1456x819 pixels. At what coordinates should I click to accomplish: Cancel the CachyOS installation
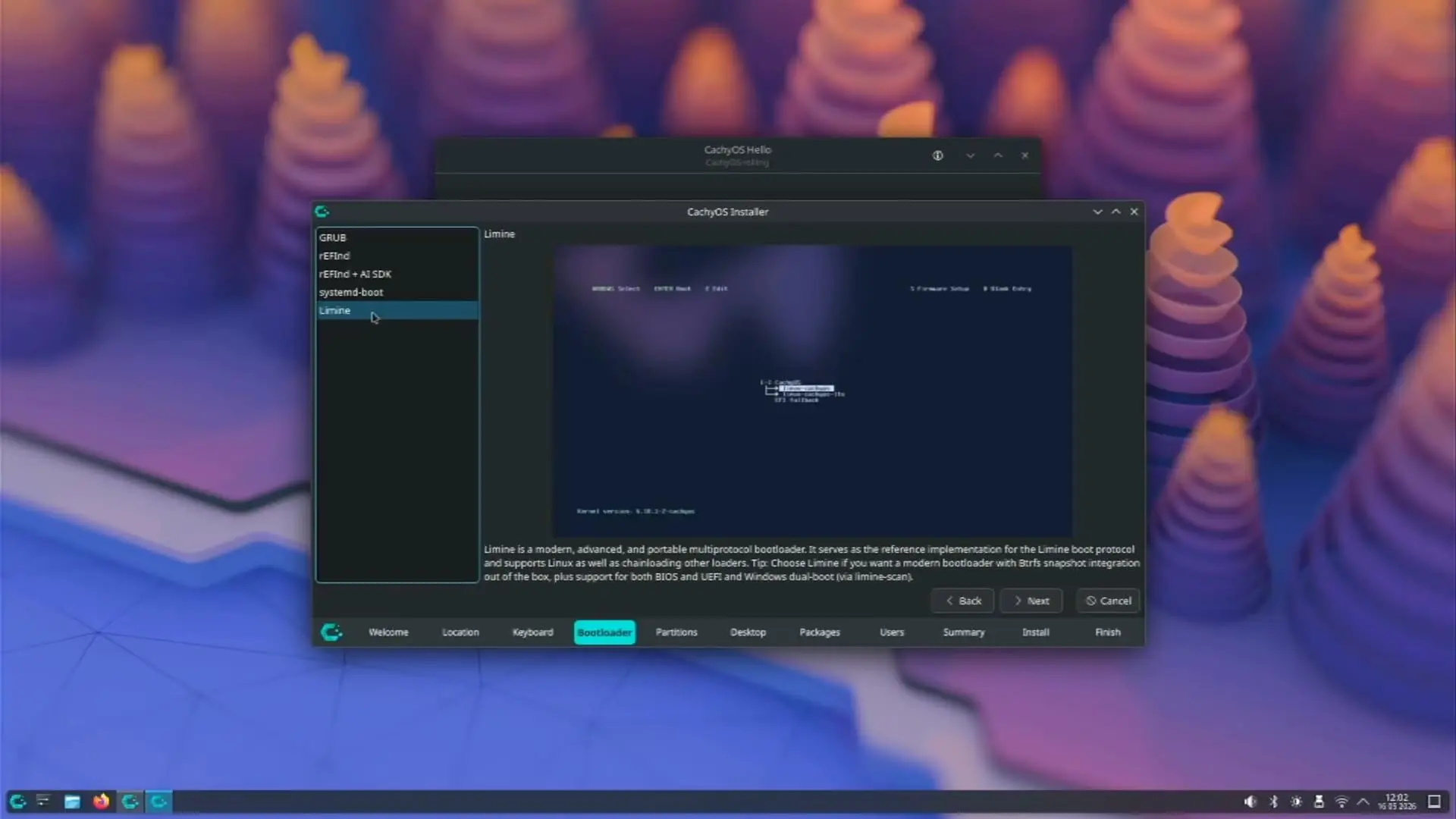[1108, 601]
